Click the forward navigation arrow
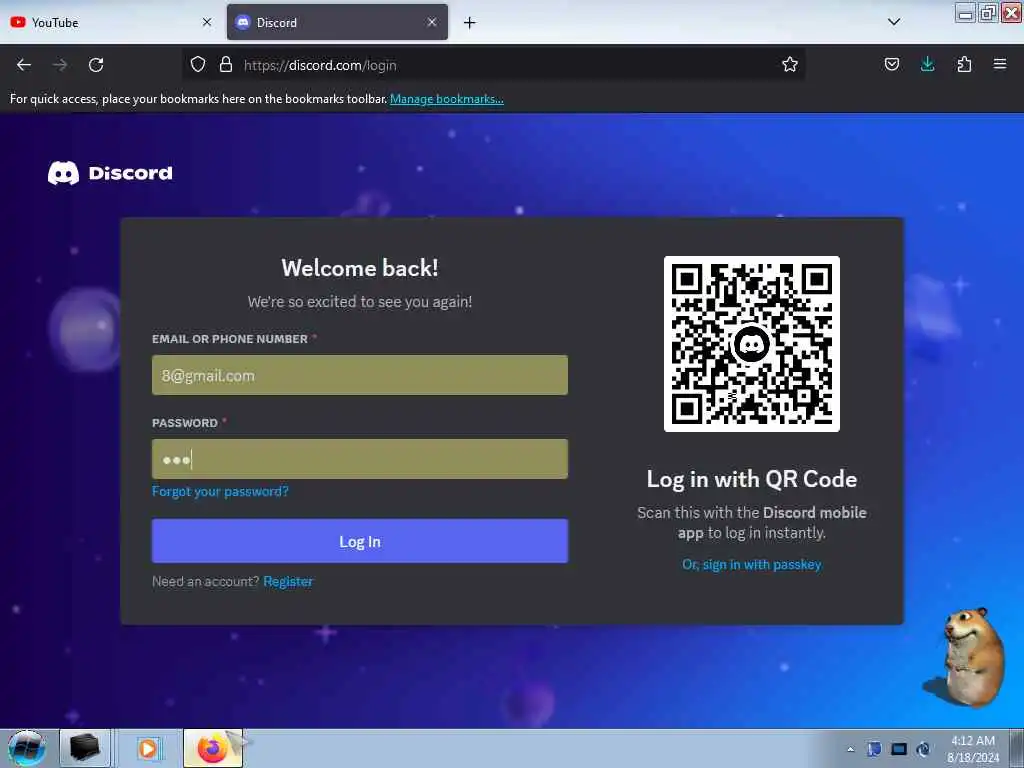The width and height of the screenshot is (1024, 768). click(59, 65)
